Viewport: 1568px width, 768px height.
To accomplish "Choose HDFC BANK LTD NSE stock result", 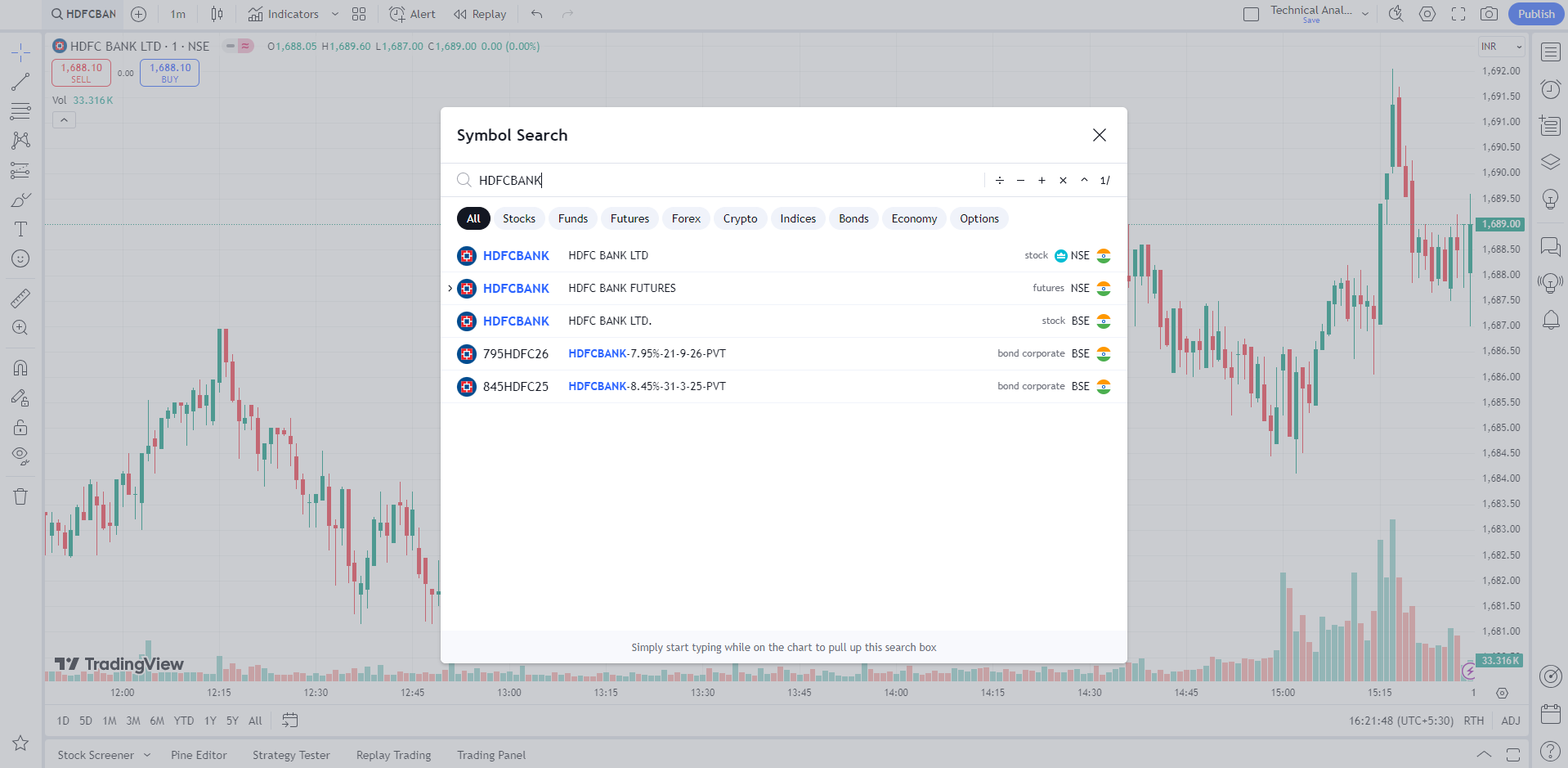I will tap(783, 256).
